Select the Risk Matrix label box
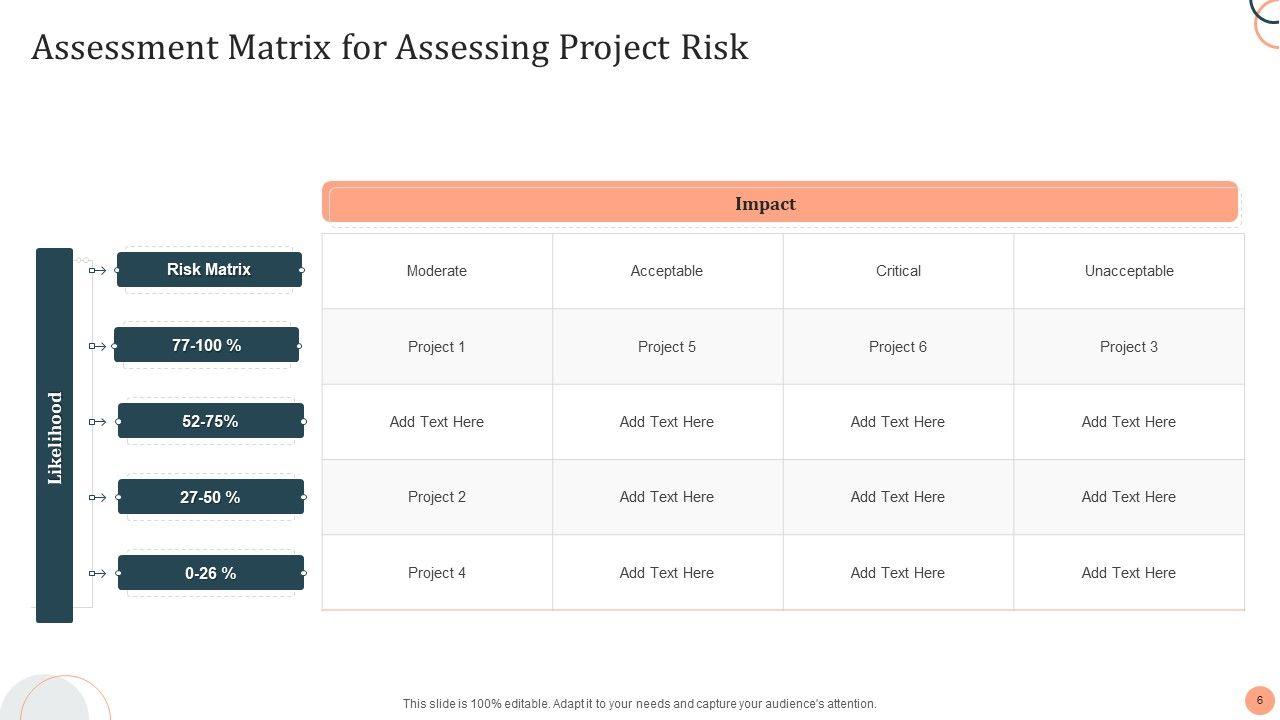The width and height of the screenshot is (1280, 720). click(x=209, y=270)
